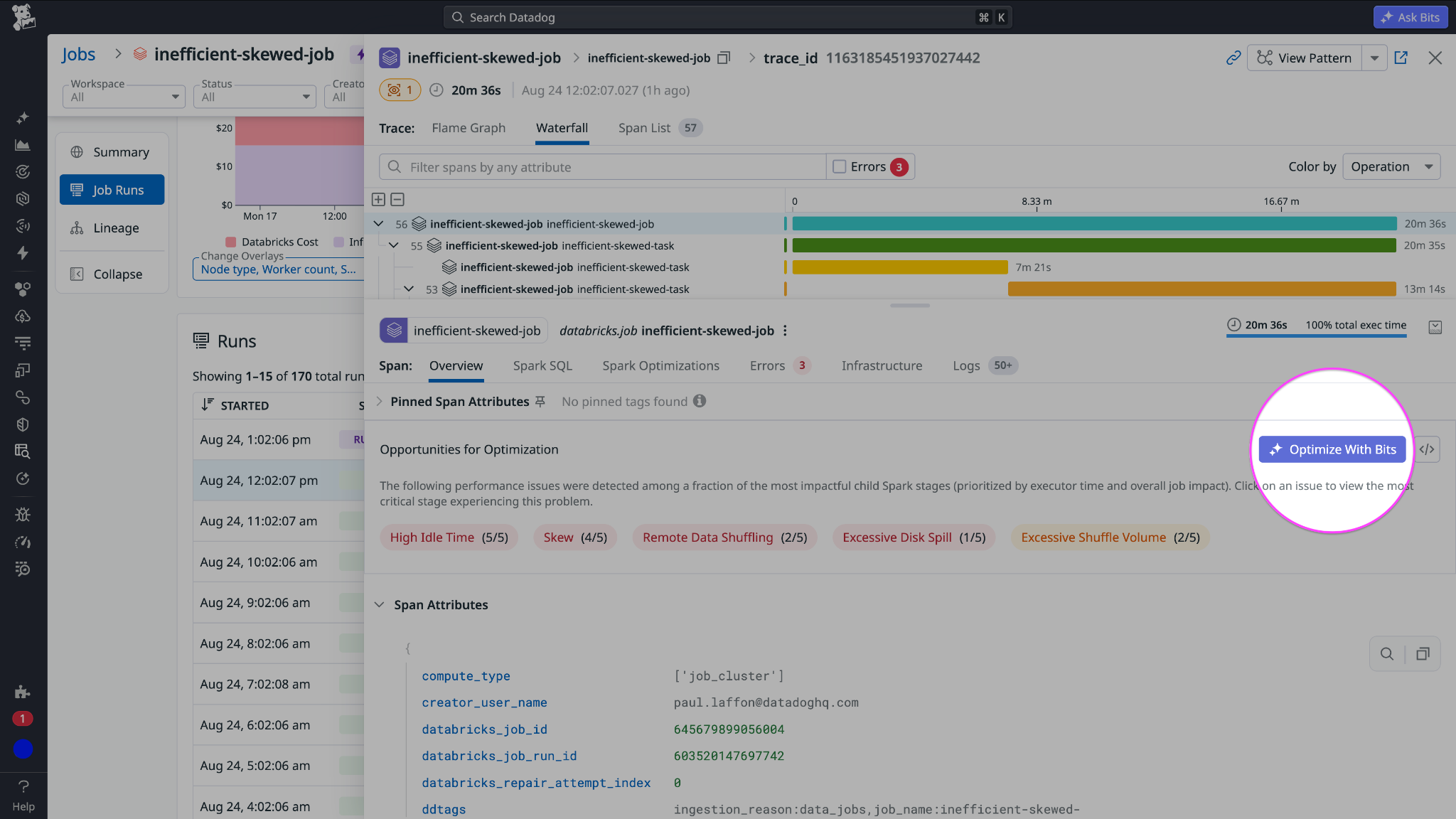The width and height of the screenshot is (1456, 819).
Task: Open the Integrations puzzle icon in sidebar
Action: click(x=23, y=692)
